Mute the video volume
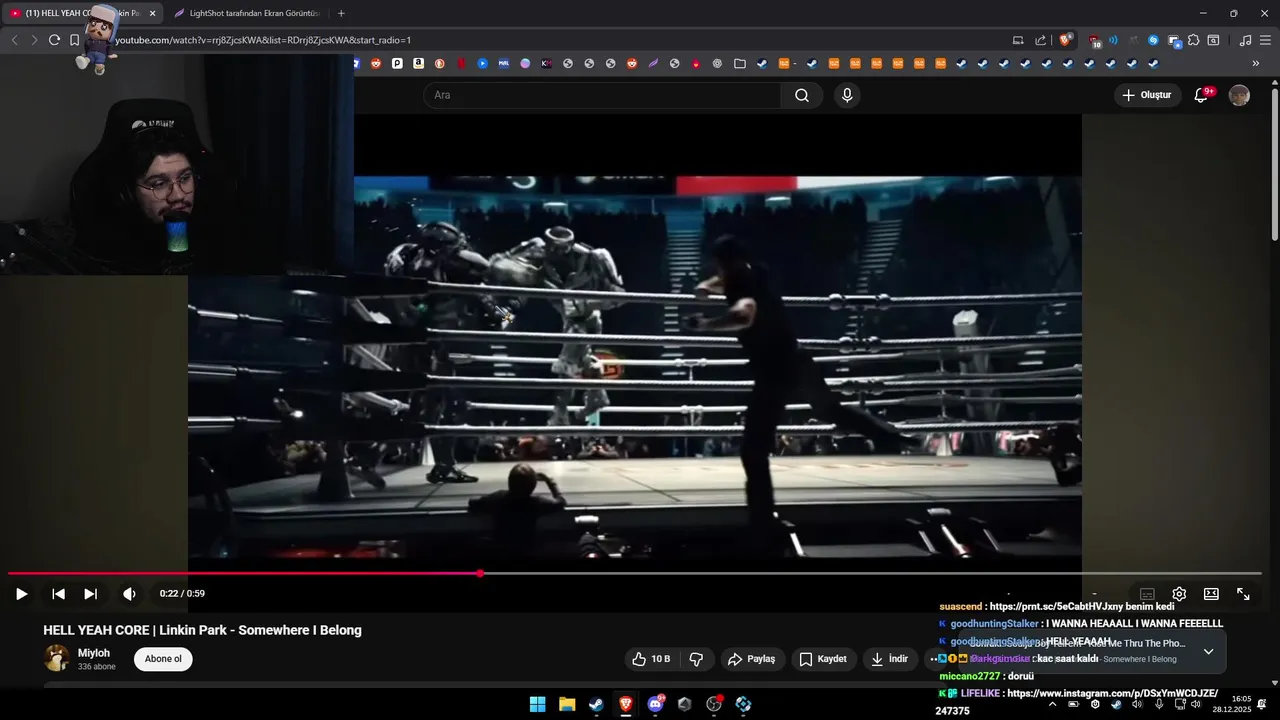 [129, 594]
